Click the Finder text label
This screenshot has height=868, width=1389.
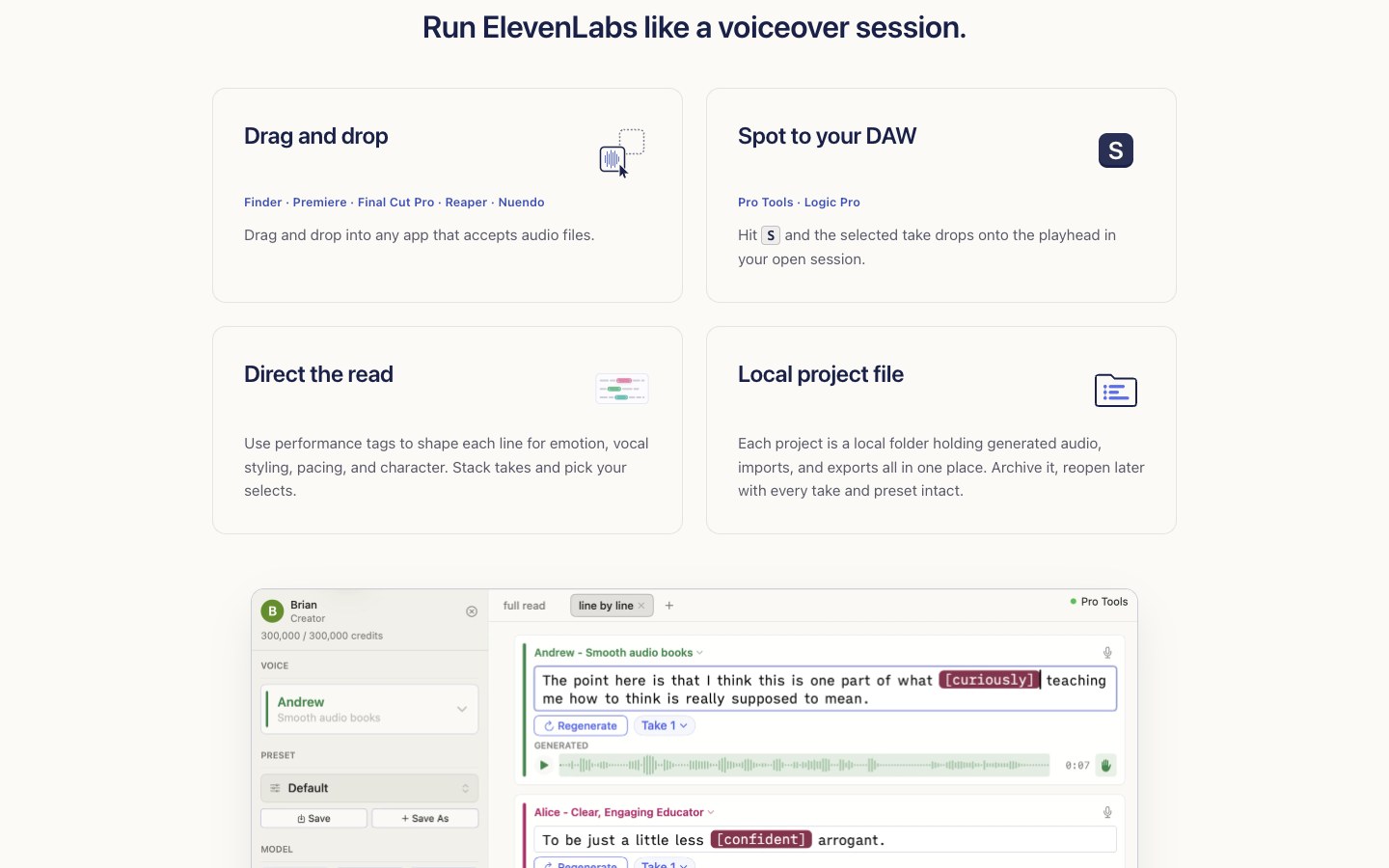tap(263, 203)
